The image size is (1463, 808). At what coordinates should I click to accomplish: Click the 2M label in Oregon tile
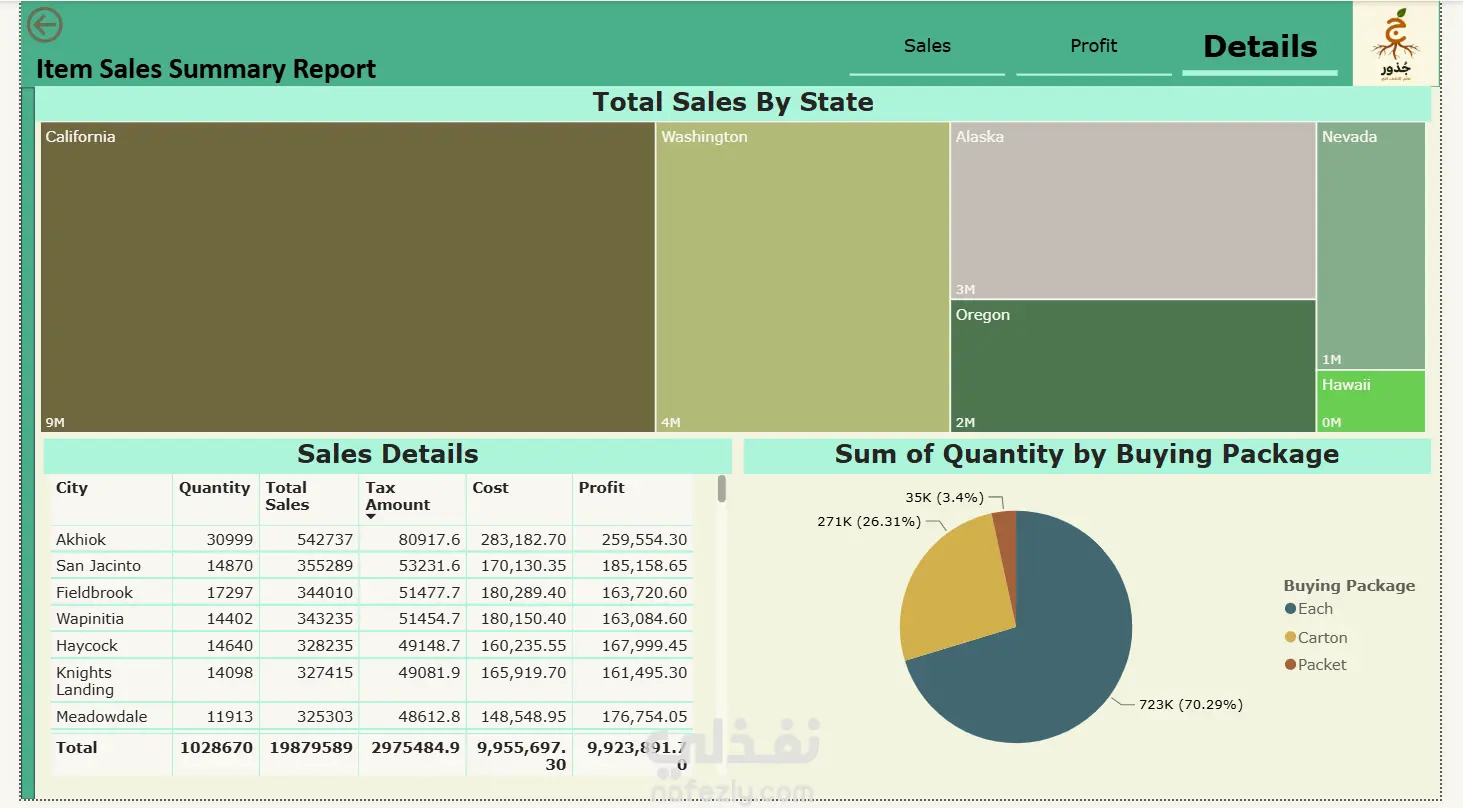point(965,423)
